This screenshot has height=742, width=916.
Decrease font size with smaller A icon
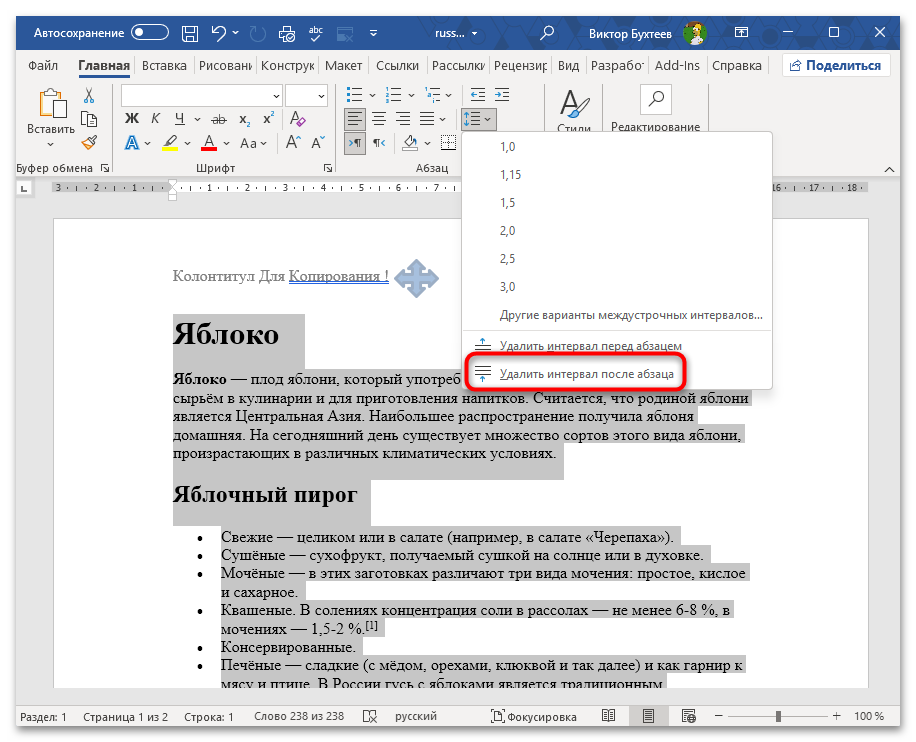click(x=318, y=143)
